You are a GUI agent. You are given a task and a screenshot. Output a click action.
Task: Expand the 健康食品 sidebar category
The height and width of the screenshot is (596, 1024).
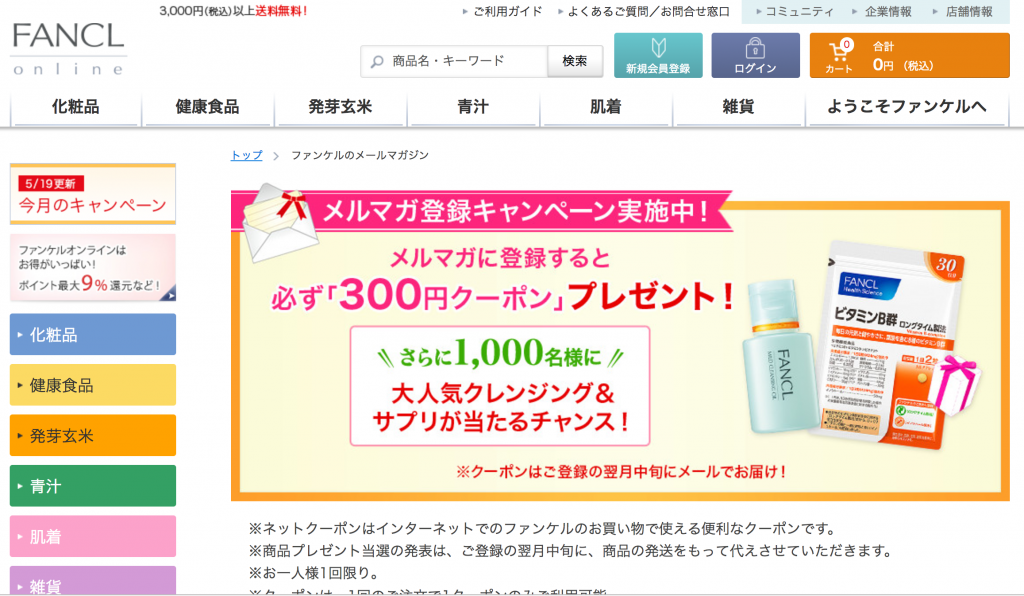tap(93, 385)
